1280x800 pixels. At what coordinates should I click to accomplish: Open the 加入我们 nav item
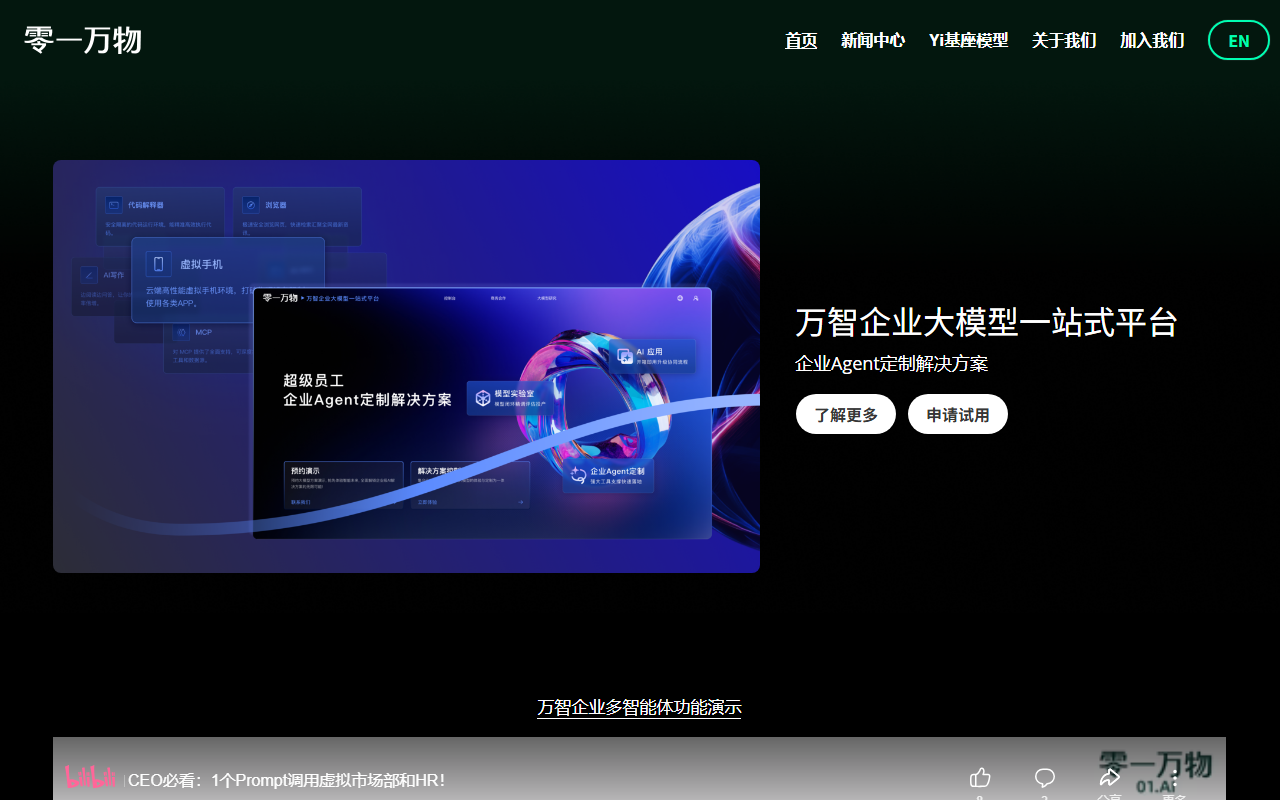(x=1152, y=41)
